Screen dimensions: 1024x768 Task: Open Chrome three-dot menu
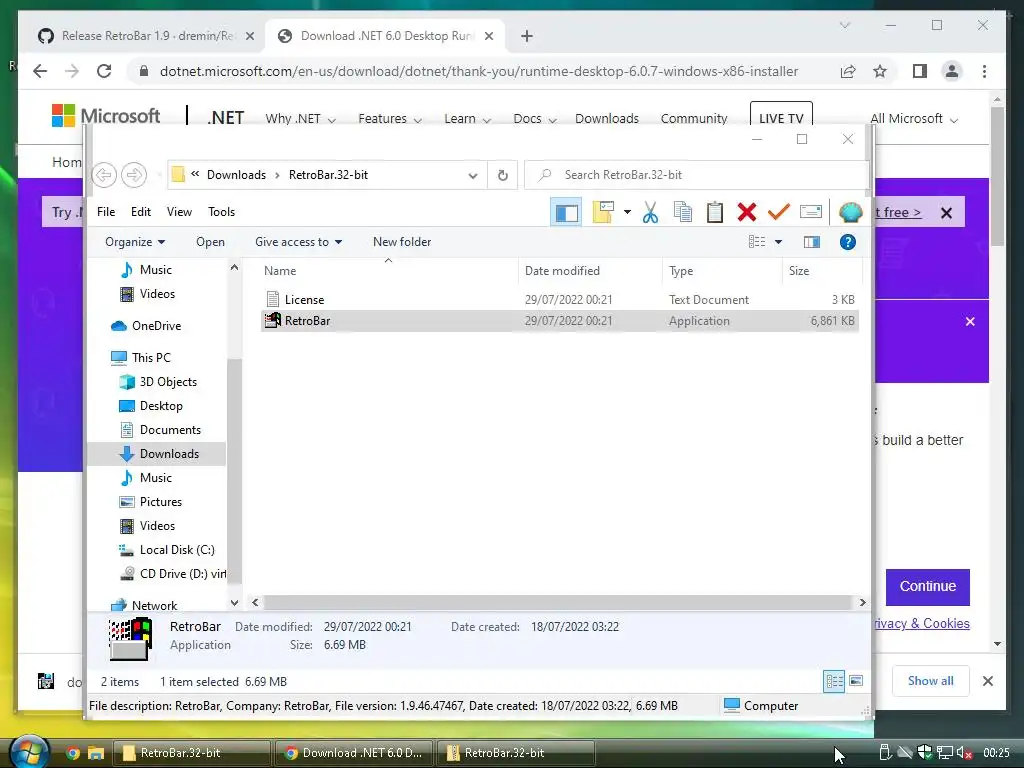984,71
